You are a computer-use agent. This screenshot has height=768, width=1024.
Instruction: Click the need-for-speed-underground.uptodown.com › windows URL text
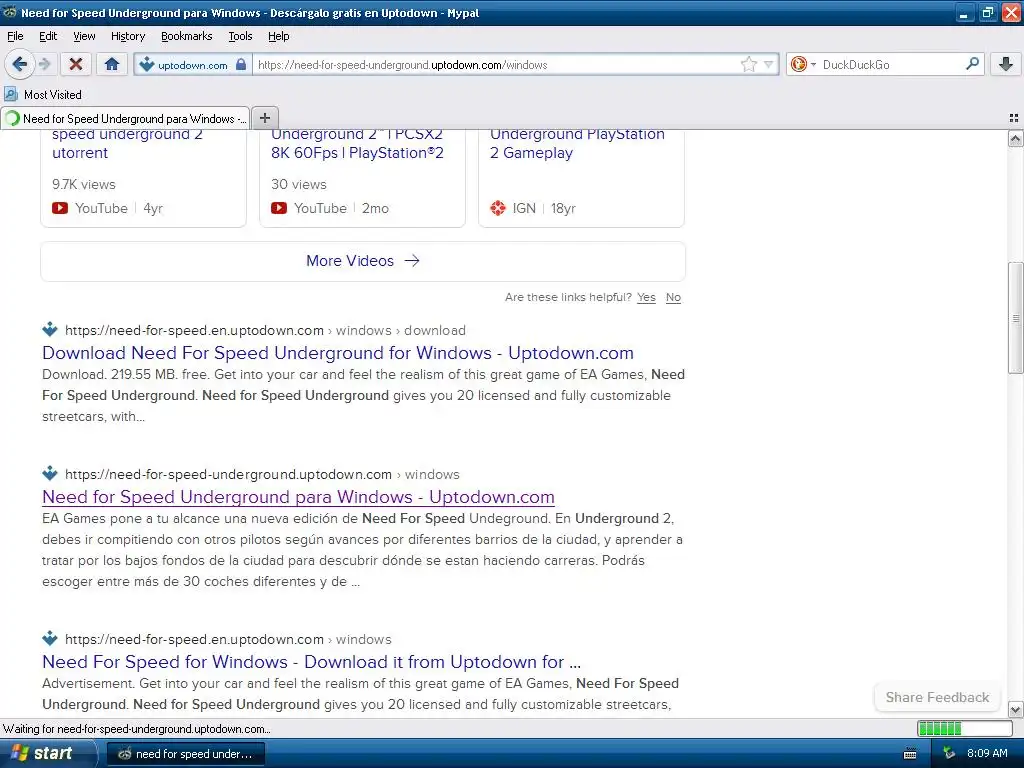(x=262, y=474)
